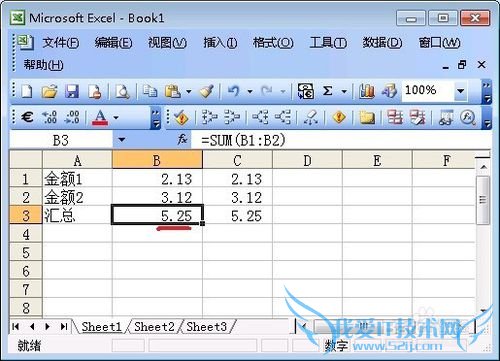This screenshot has height=361, width=500.
Task: Save the workbook with the floppy icon
Action: [x=72, y=91]
